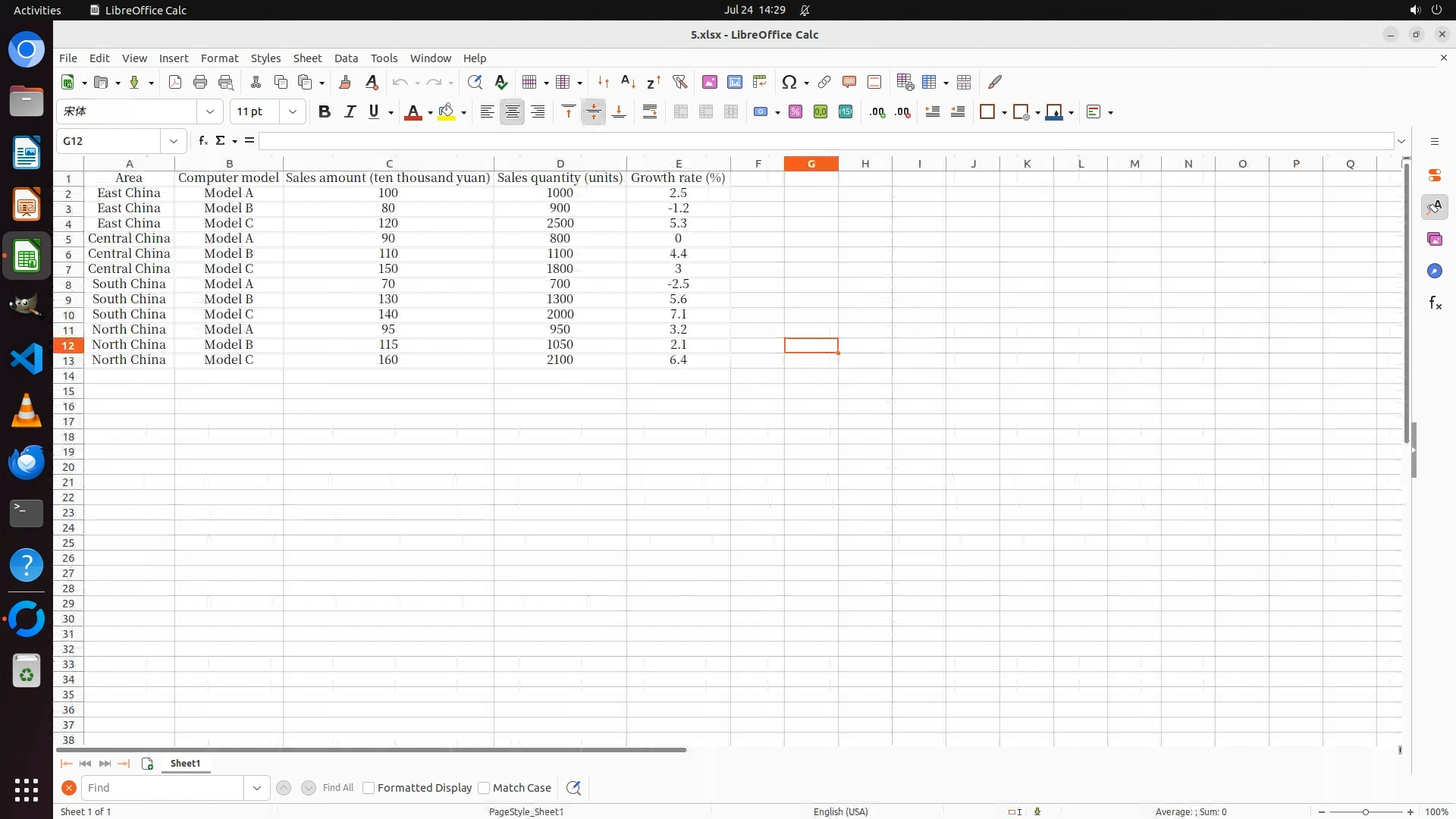Toggle Wrap Text formatting button

pyautogui.click(x=650, y=112)
